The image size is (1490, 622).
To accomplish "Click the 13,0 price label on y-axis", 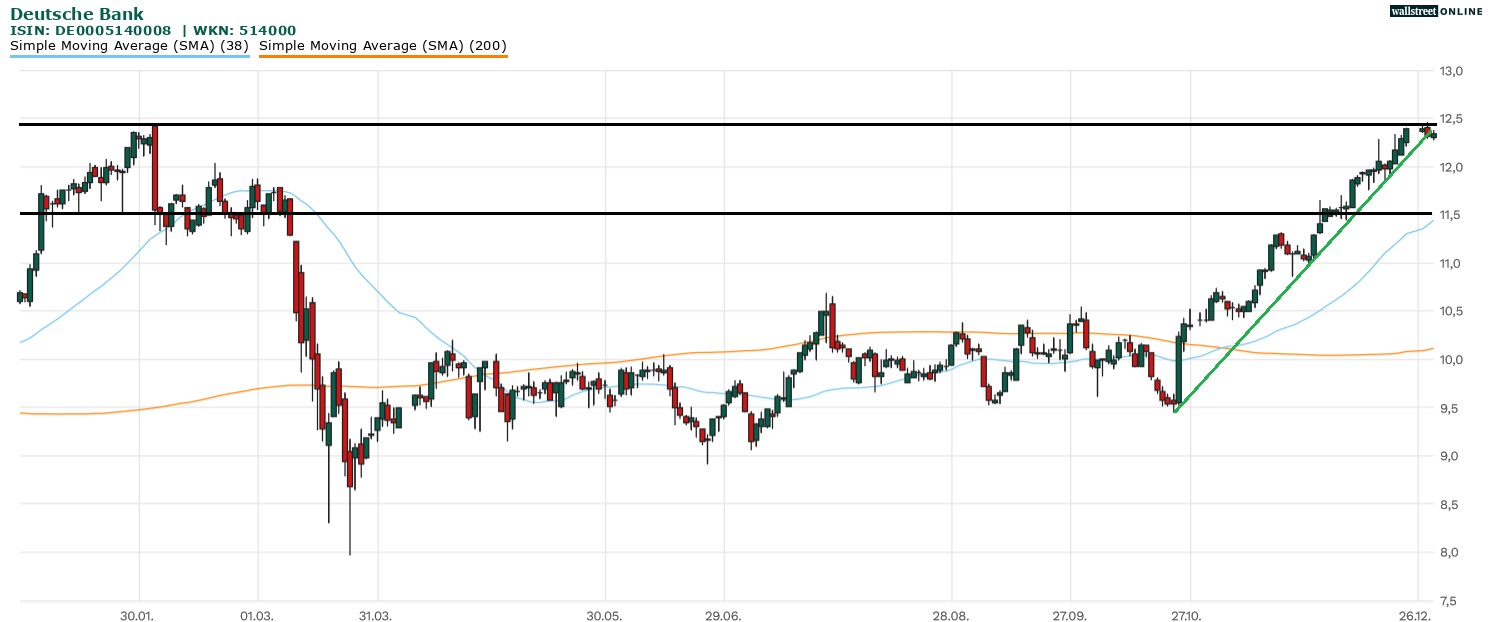I will [1451, 71].
